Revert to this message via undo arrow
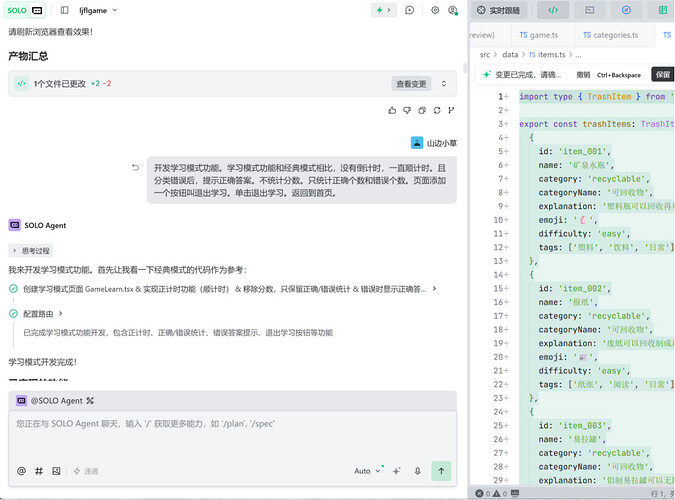 point(136,168)
